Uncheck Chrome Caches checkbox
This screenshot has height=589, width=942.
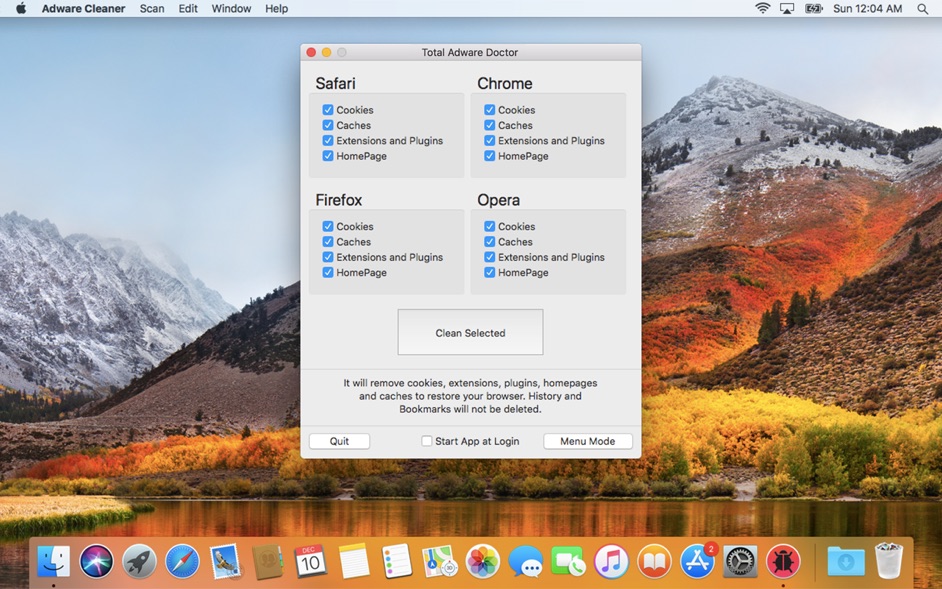click(489, 125)
